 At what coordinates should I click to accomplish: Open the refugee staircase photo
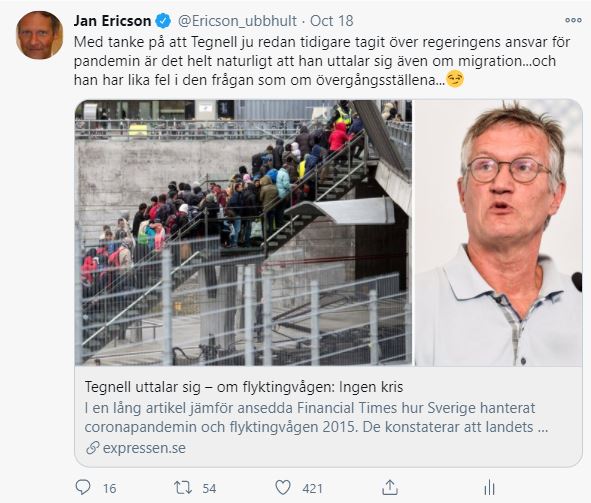(243, 232)
